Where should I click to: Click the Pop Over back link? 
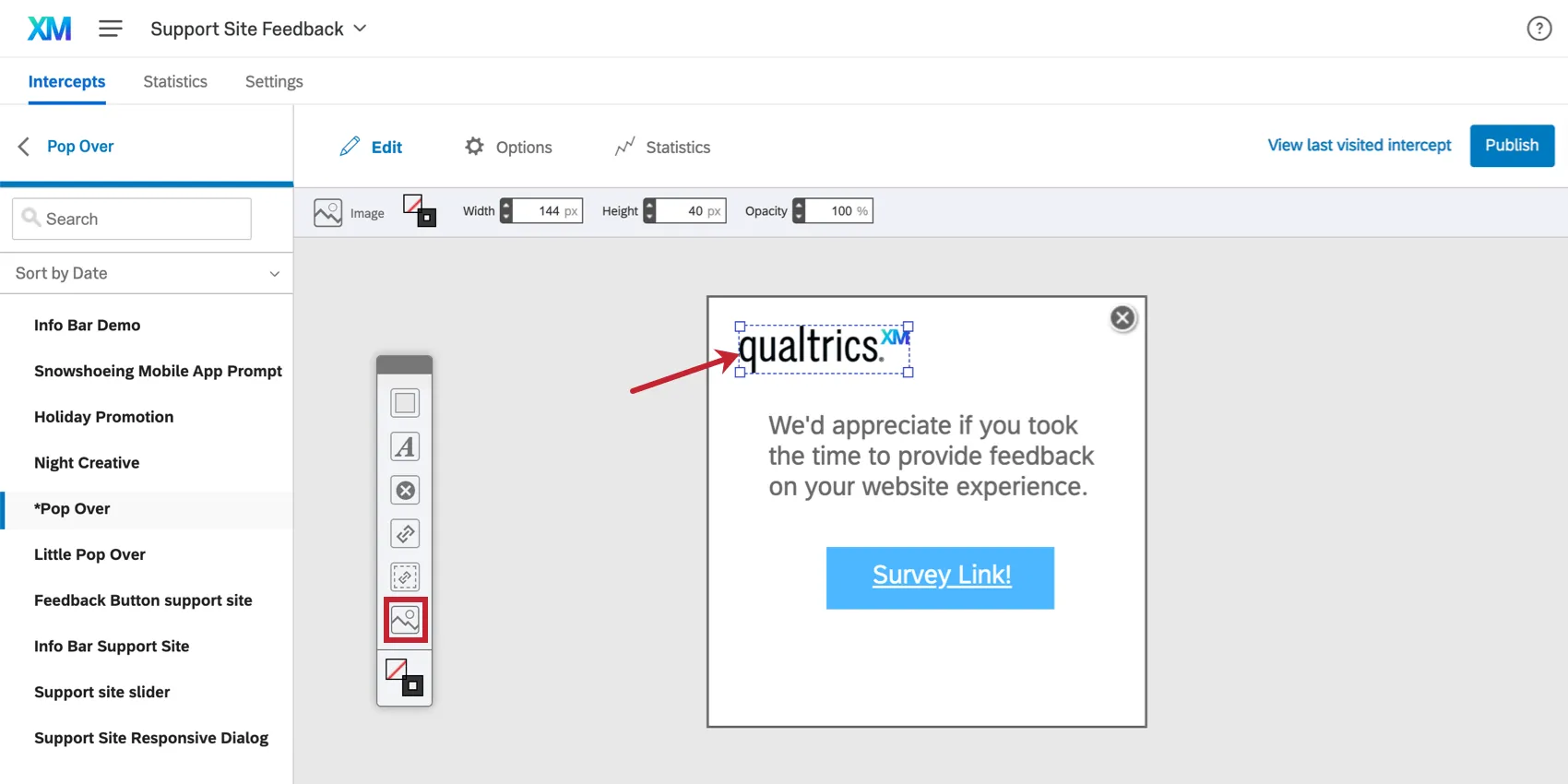(80, 147)
